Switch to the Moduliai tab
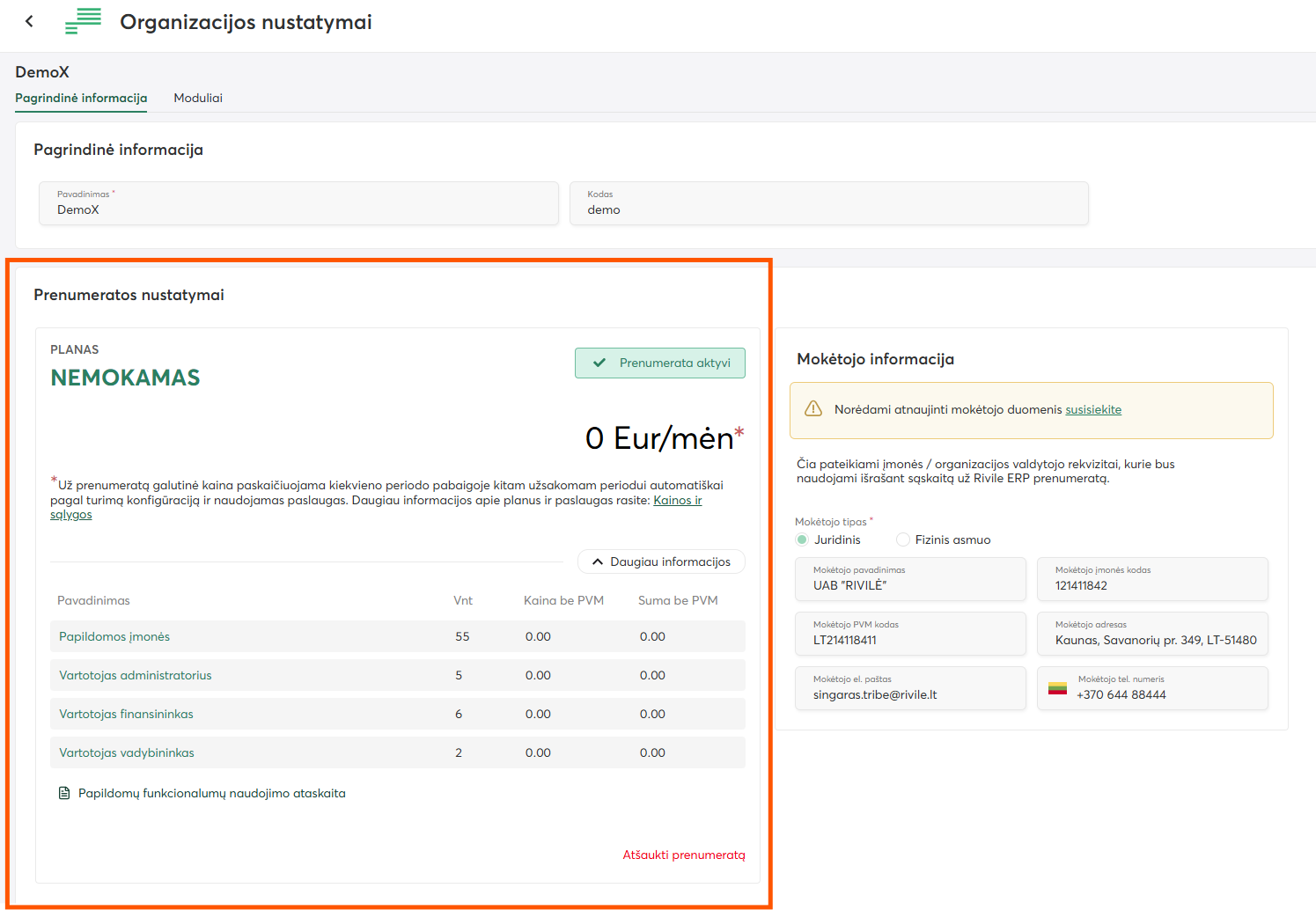The width and height of the screenshot is (1316, 910). click(198, 98)
